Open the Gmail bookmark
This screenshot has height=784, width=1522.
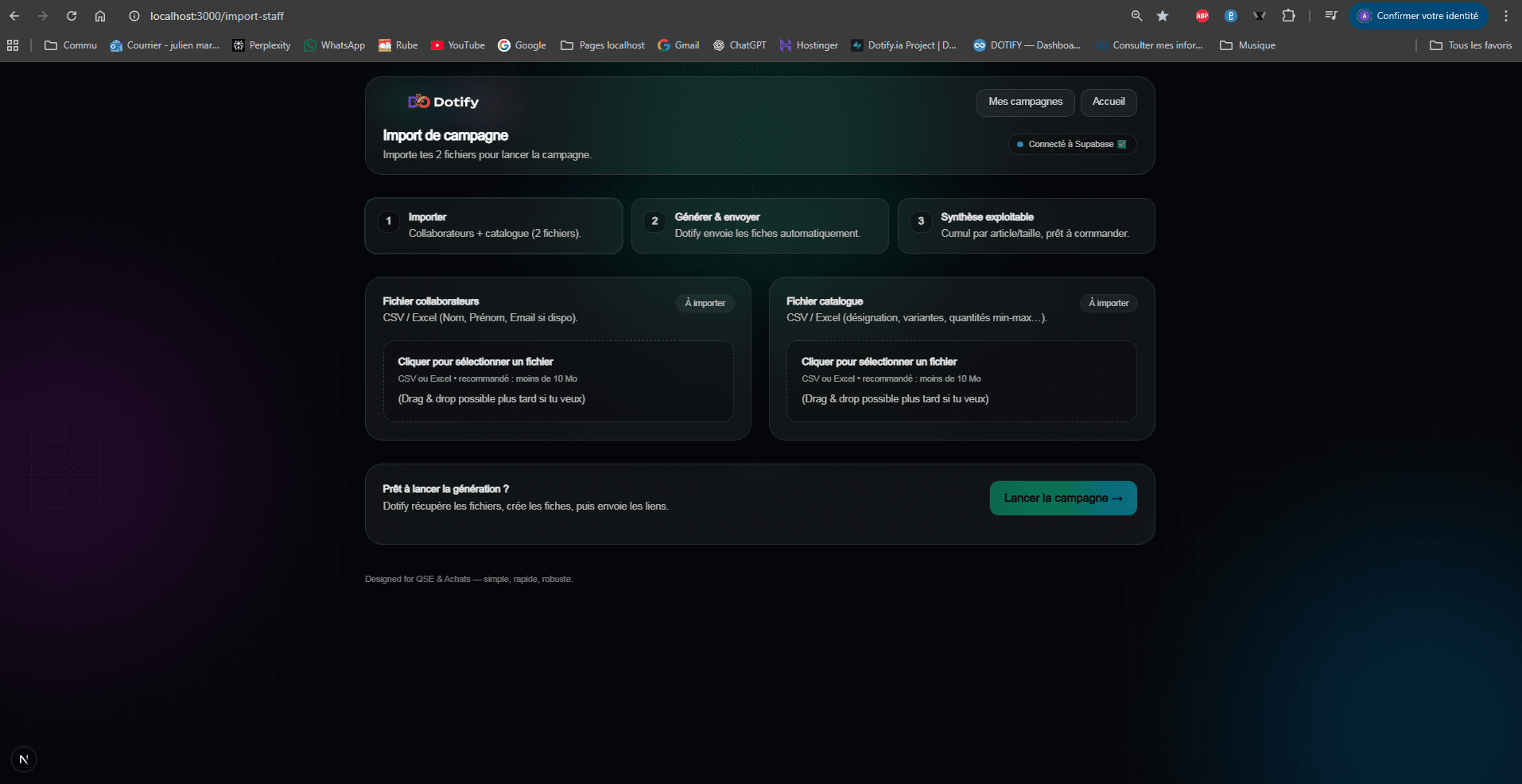click(x=678, y=45)
